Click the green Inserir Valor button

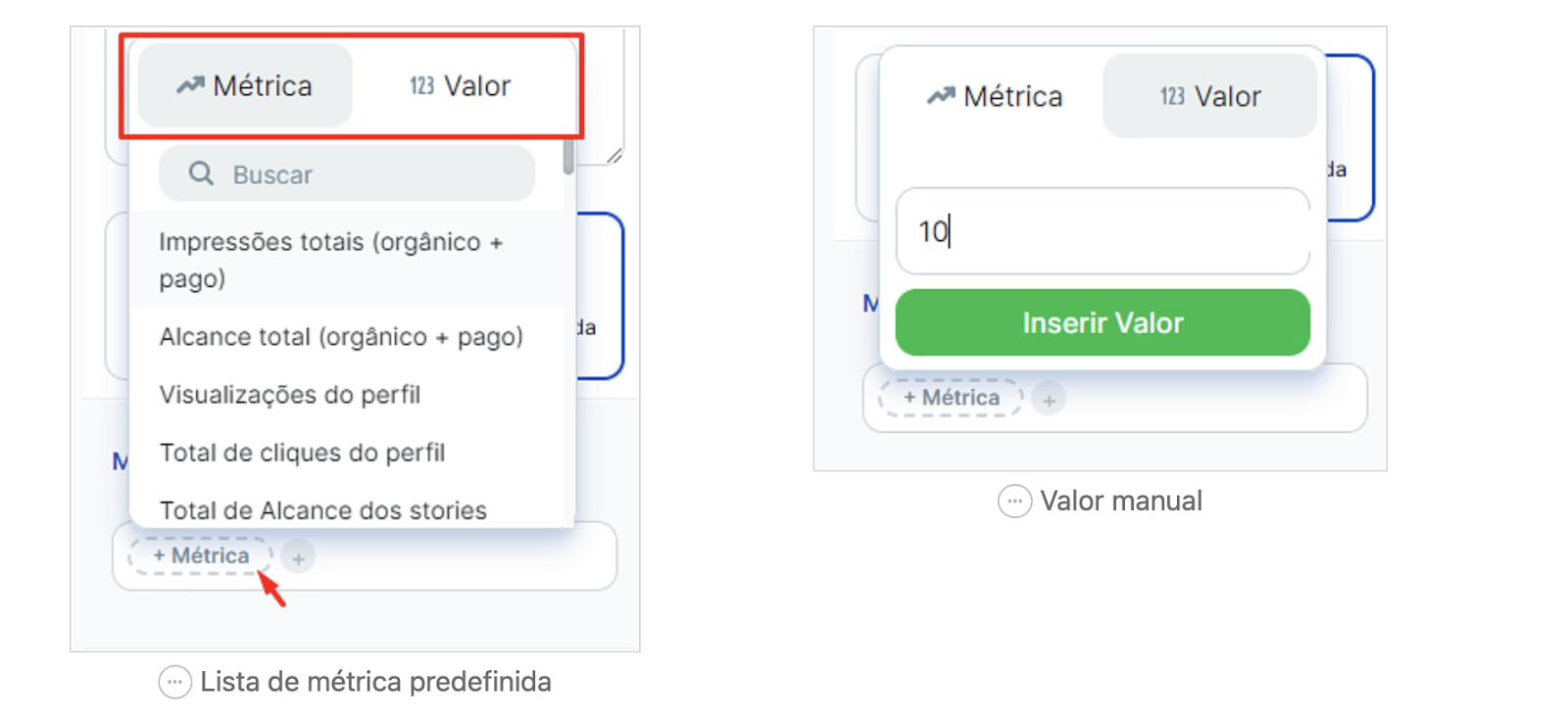point(1102,322)
